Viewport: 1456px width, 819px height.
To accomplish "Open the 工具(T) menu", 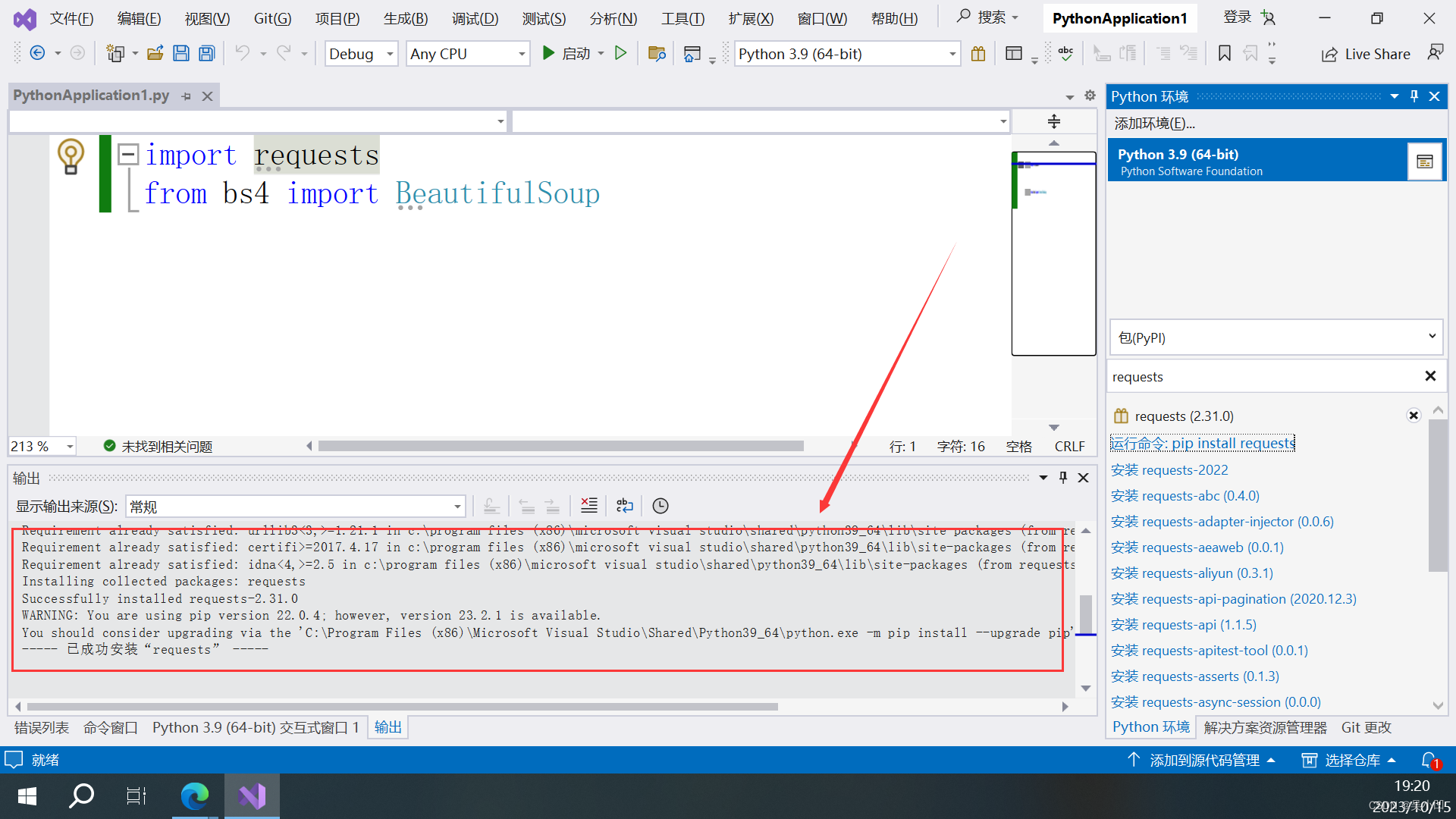I will coord(682,18).
